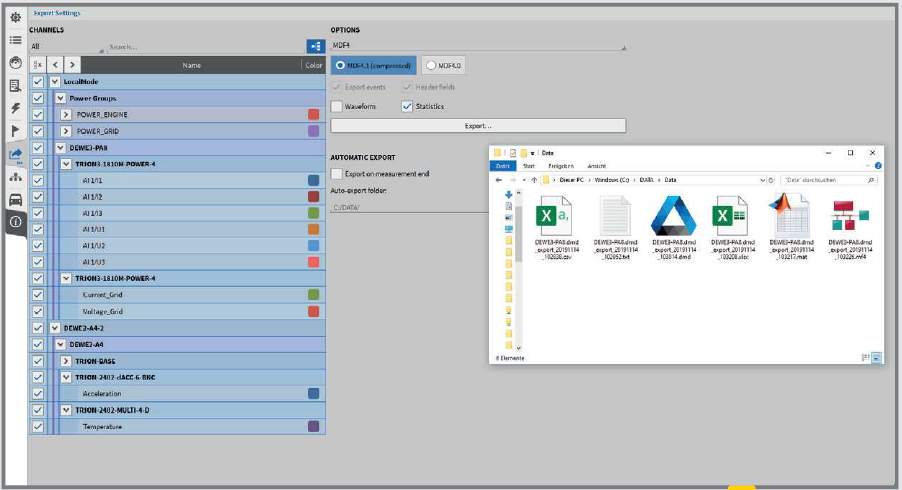Expand the POWER_GRID group
The width and height of the screenshot is (902, 490).
point(66,131)
